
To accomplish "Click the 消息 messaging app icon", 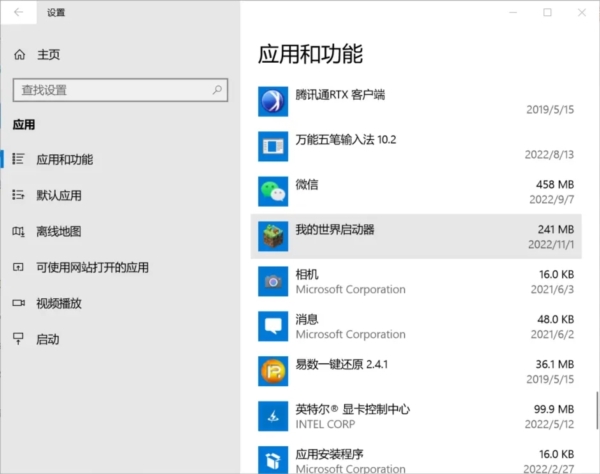I will pyautogui.click(x=273, y=326).
